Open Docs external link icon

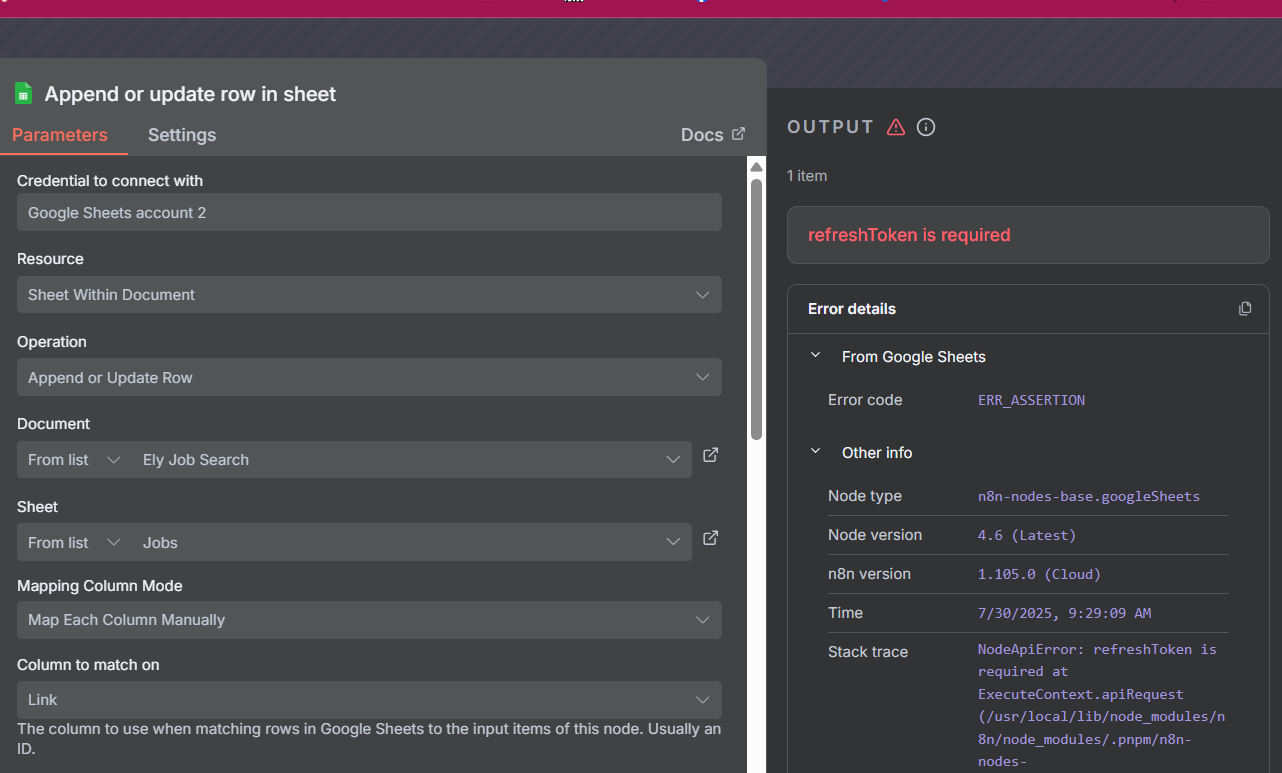739,134
